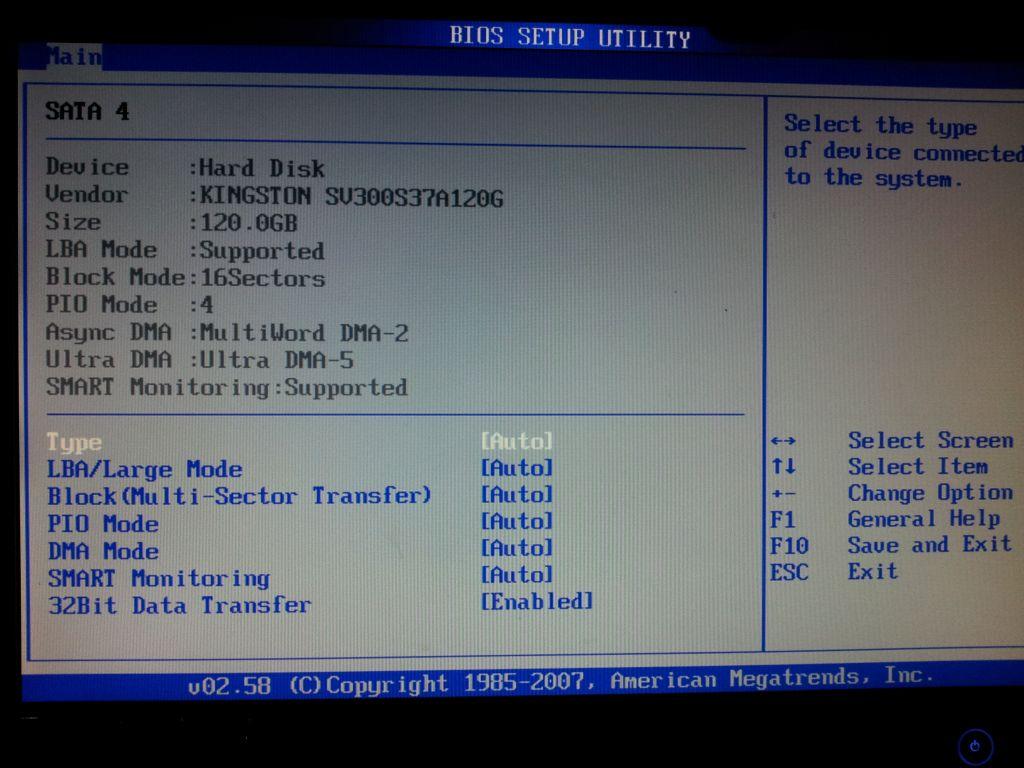Image resolution: width=1024 pixels, height=768 pixels.
Task: Click the General Help hint
Action: 924,519
